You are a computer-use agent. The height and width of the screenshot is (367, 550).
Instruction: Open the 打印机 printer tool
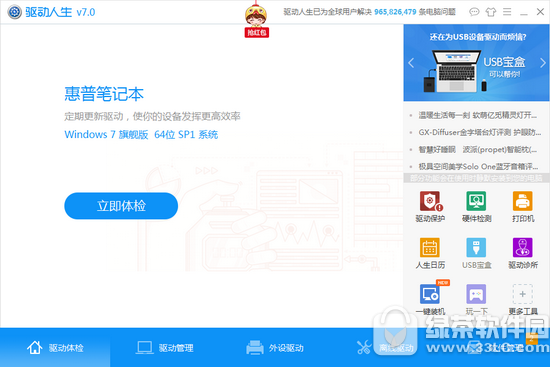[x=523, y=207]
